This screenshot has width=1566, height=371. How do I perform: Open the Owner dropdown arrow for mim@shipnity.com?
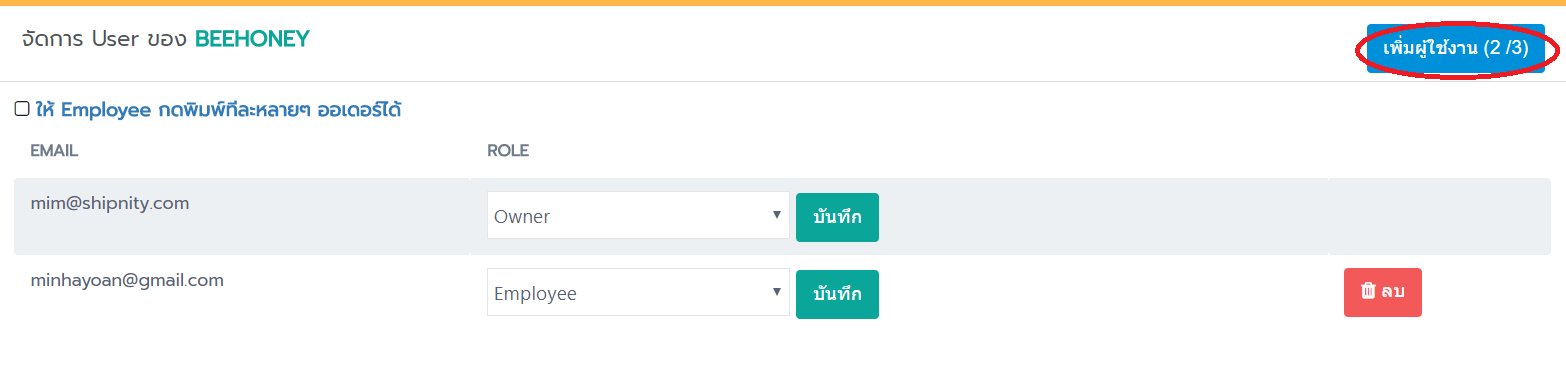coord(777,215)
